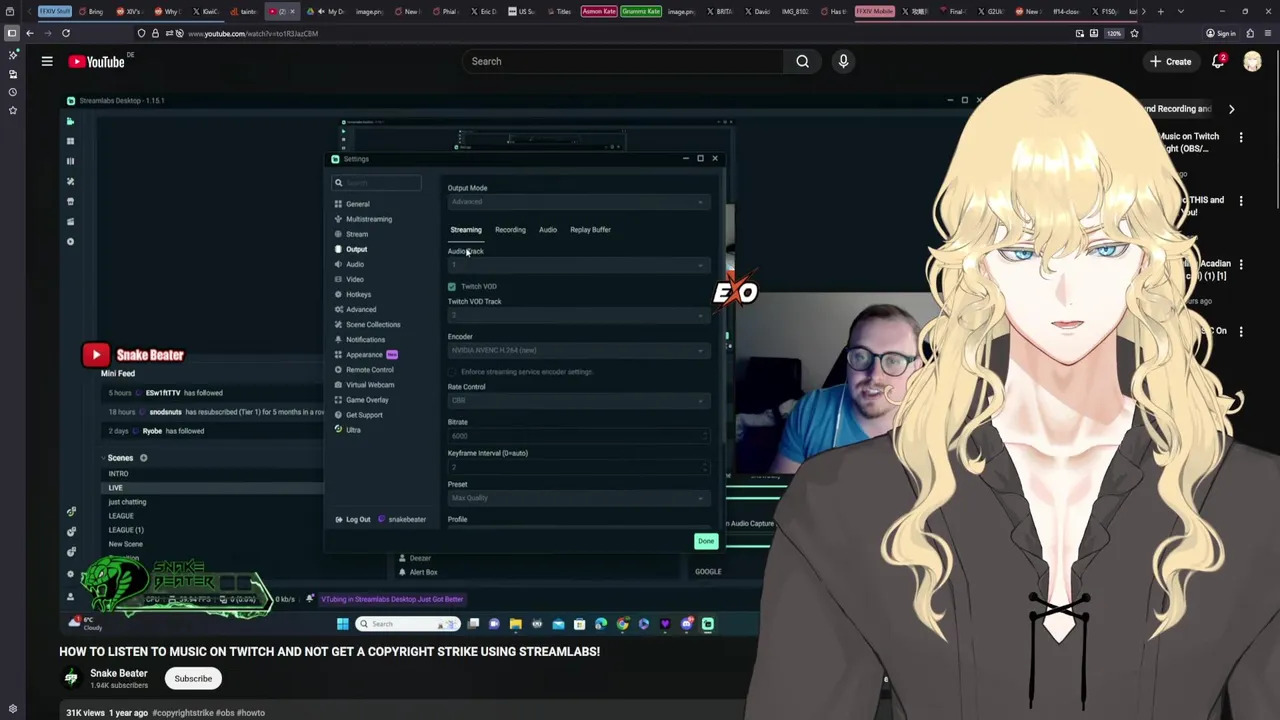Click the #copyrightstrike hashtag
Screen dimensions: 1280x720
point(182,713)
